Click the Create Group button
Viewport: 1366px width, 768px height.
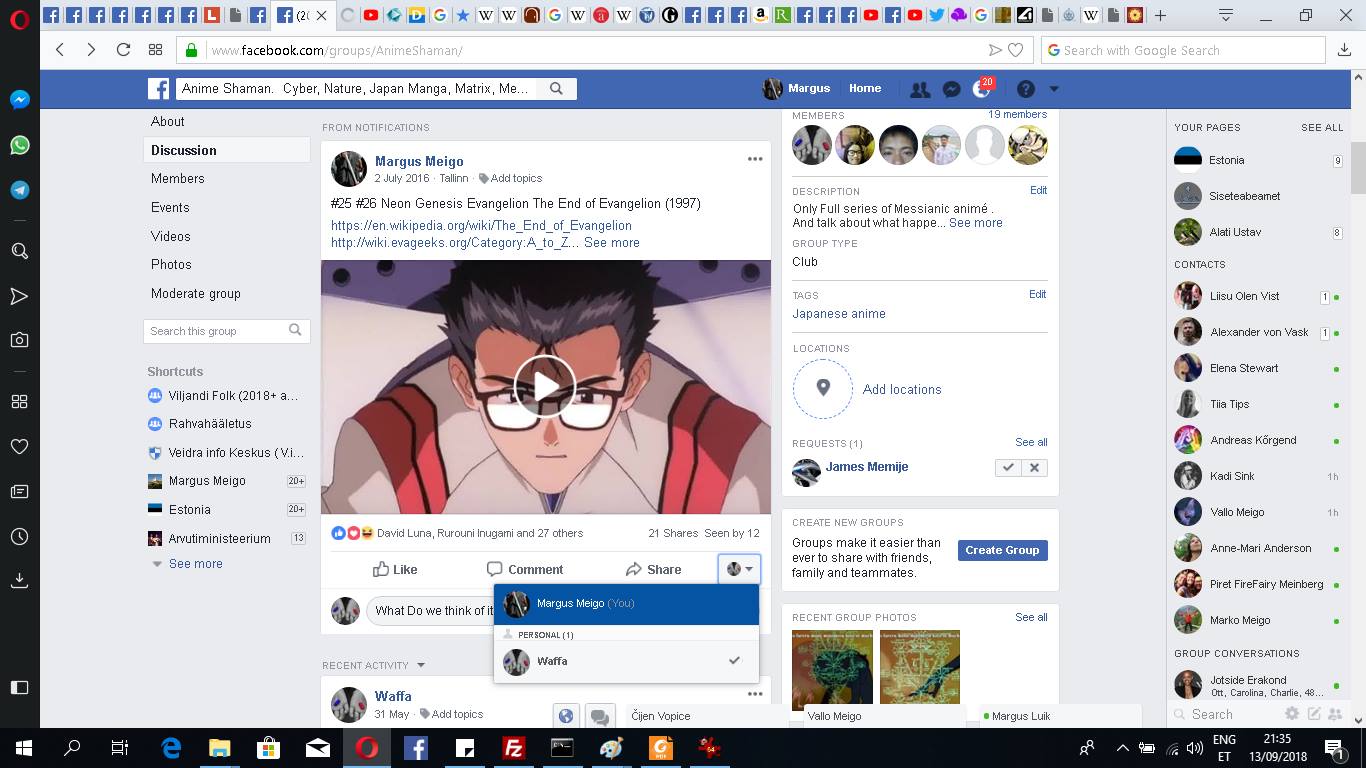[x=1003, y=550]
